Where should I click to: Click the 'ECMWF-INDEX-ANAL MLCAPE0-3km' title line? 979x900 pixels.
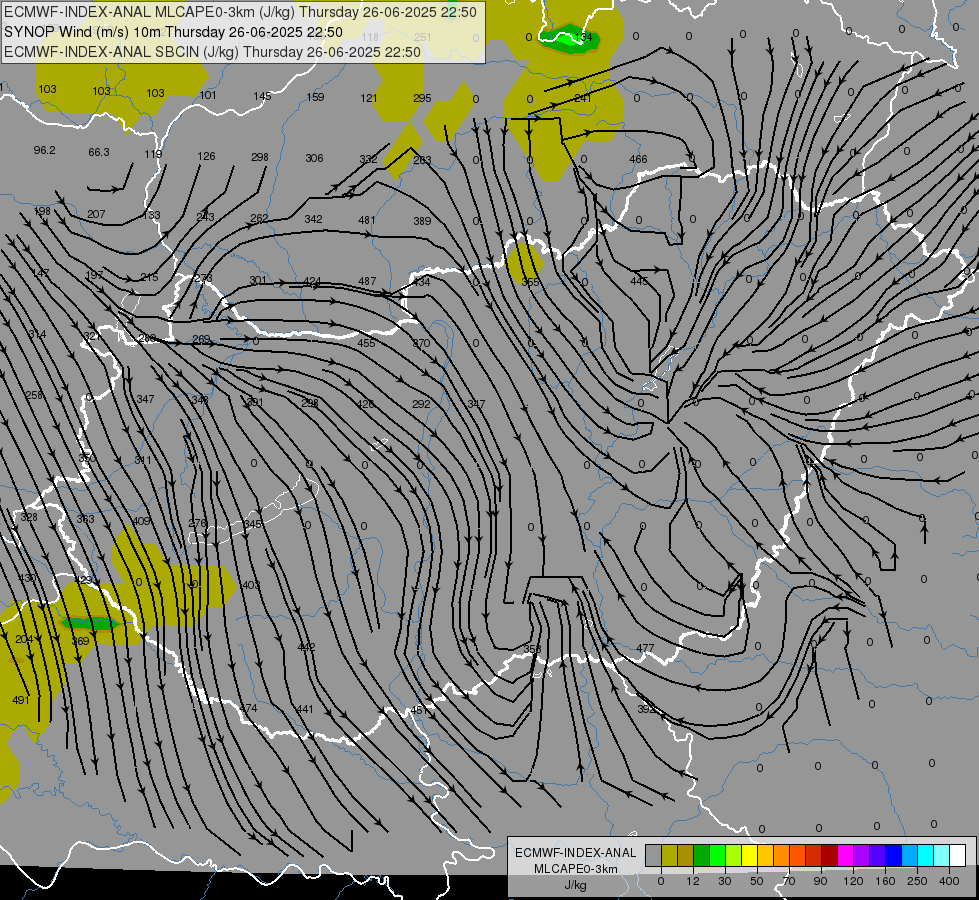point(240,12)
